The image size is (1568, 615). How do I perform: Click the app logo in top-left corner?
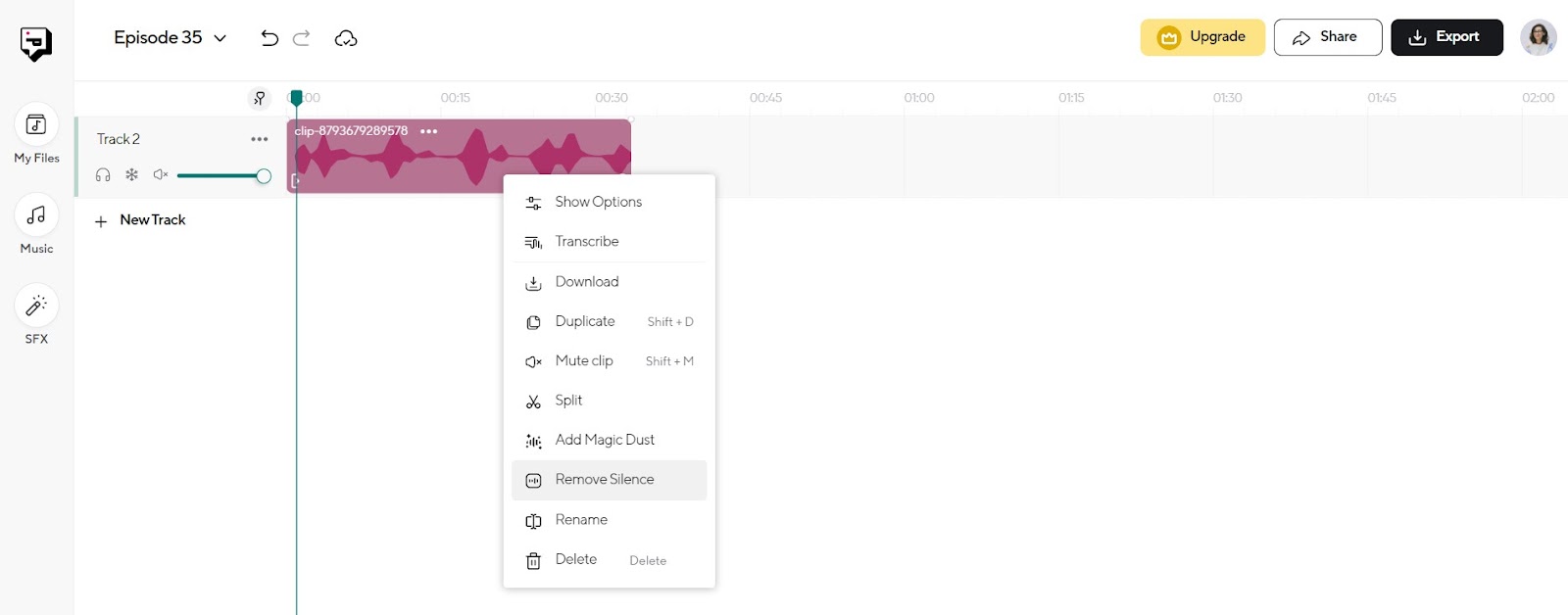click(36, 43)
